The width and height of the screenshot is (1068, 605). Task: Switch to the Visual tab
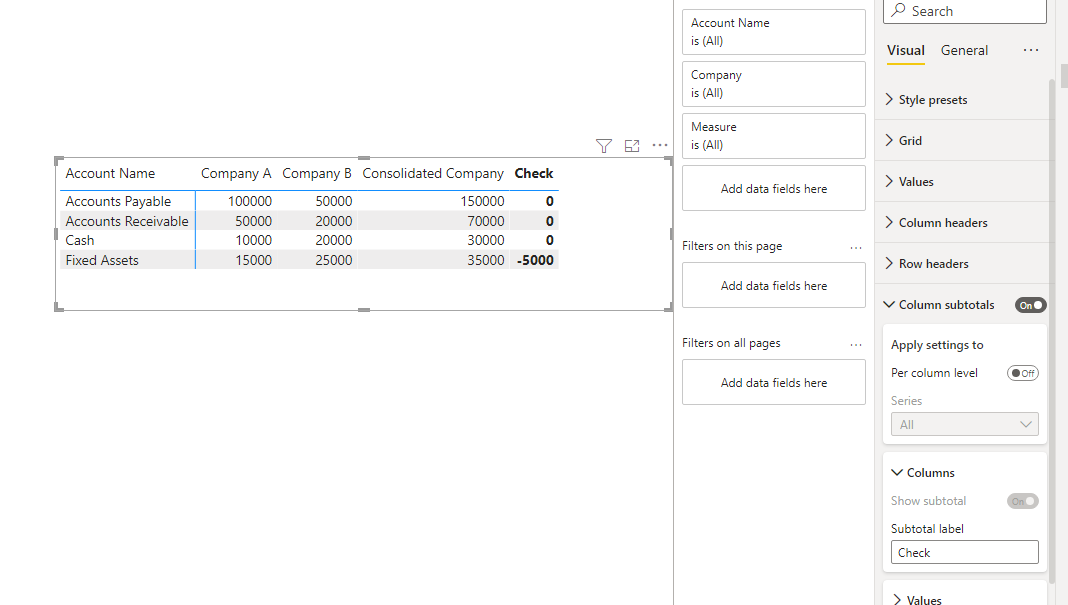click(x=905, y=50)
